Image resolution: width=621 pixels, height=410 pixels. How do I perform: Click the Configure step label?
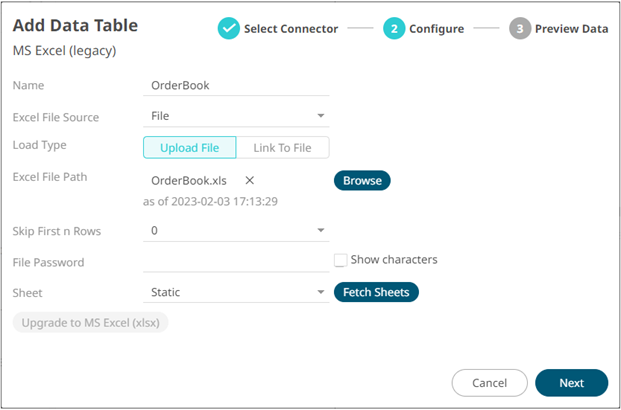coord(436,29)
